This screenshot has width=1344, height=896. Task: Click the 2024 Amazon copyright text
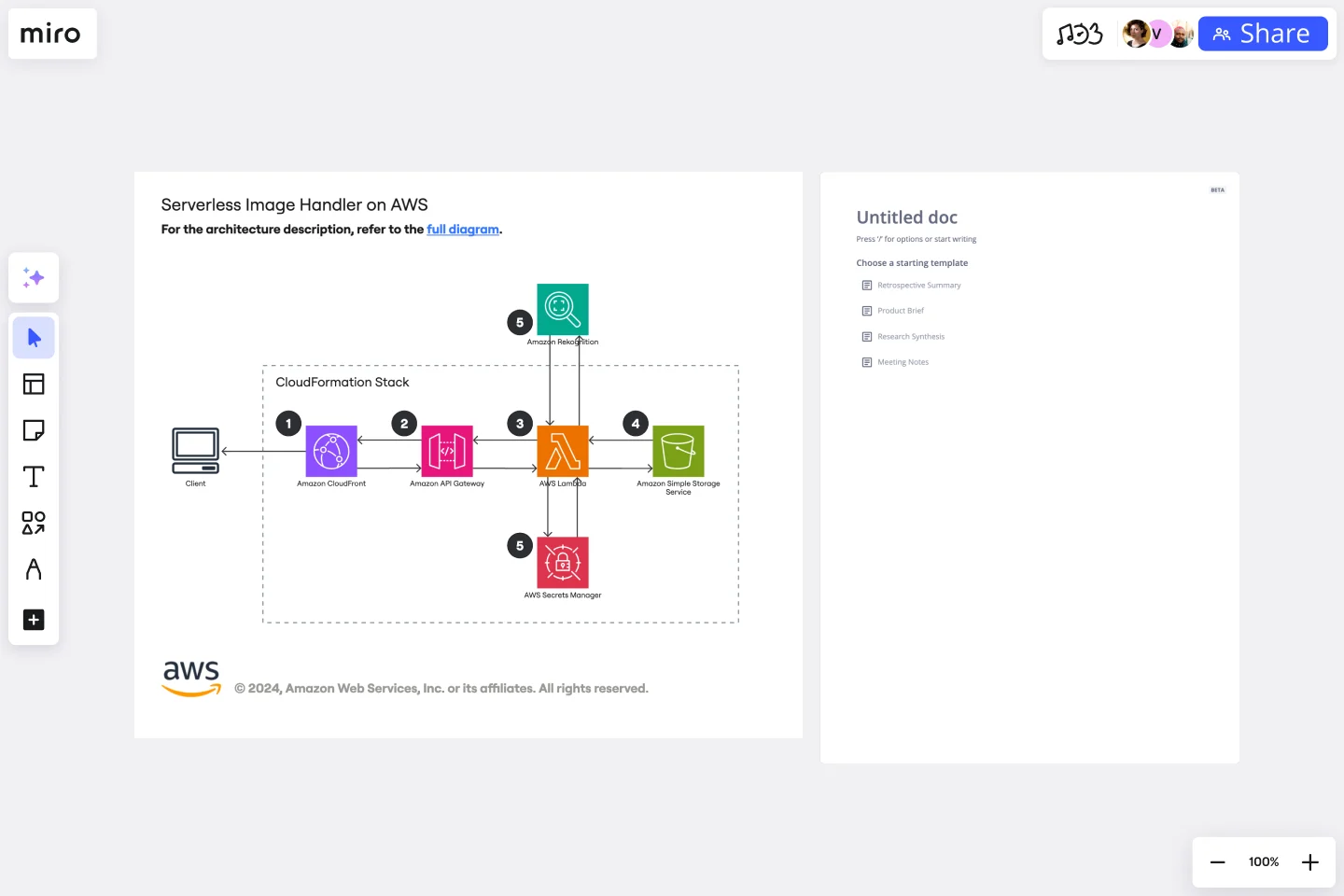pyautogui.click(x=441, y=689)
